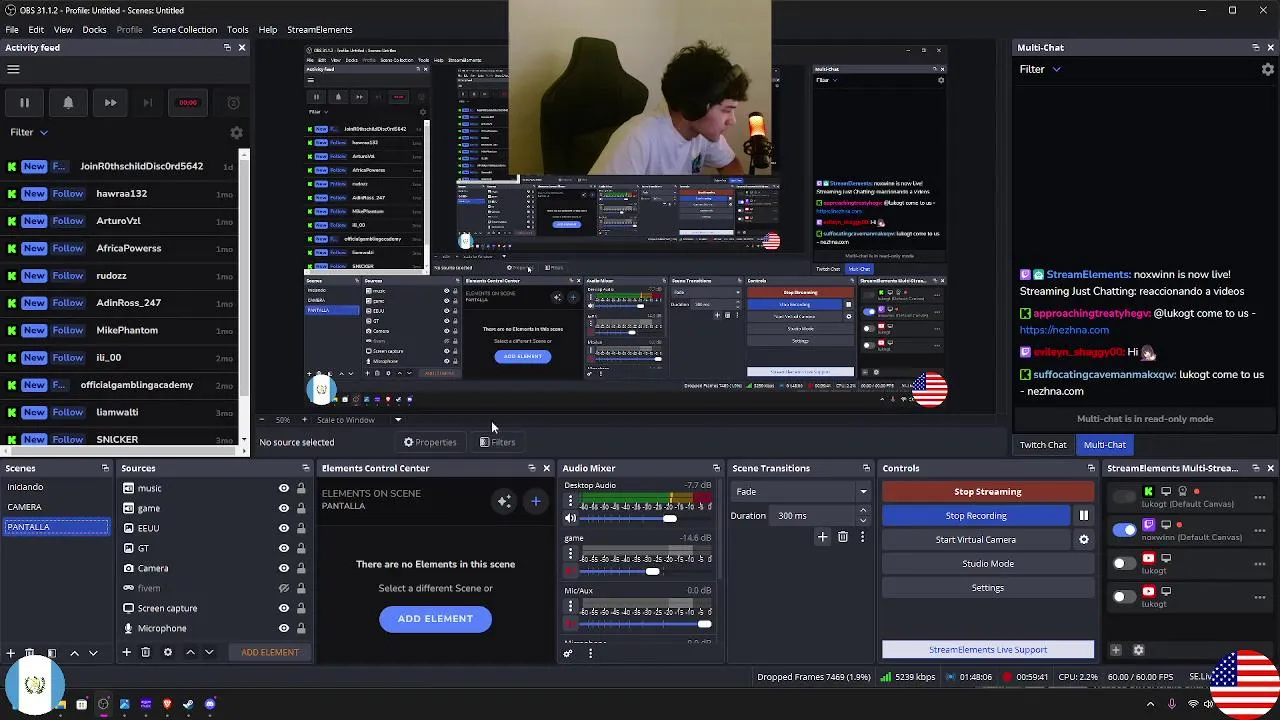The width and height of the screenshot is (1280, 720).
Task: Show the hidden fivem source
Action: pyautogui.click(x=284, y=588)
